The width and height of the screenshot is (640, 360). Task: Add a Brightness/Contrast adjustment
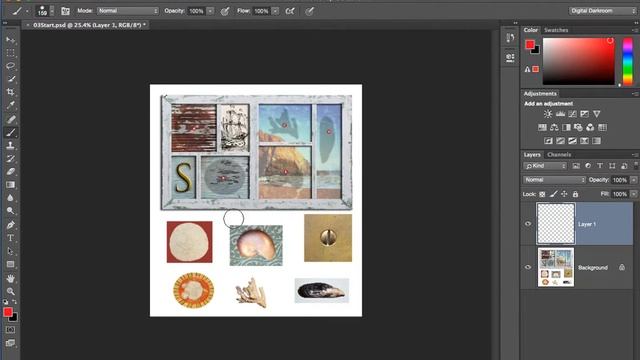point(548,114)
